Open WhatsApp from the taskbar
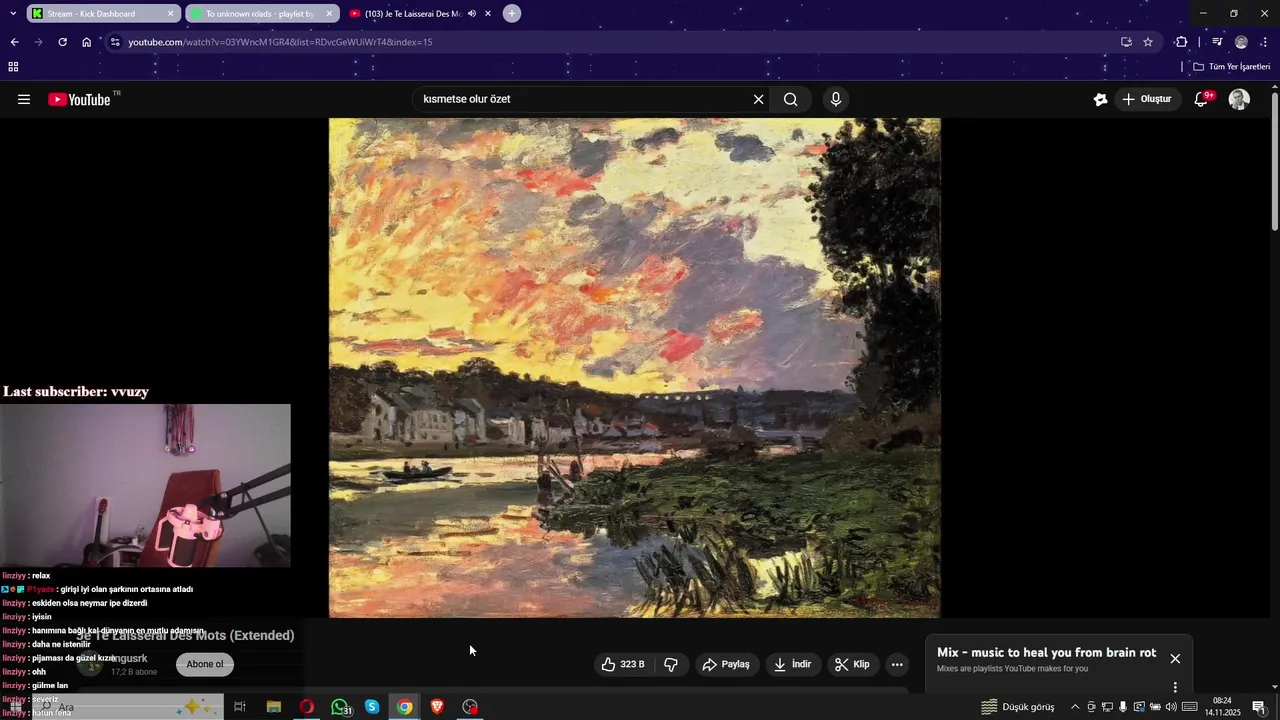Screen dimensions: 1280x720 (x=340, y=707)
